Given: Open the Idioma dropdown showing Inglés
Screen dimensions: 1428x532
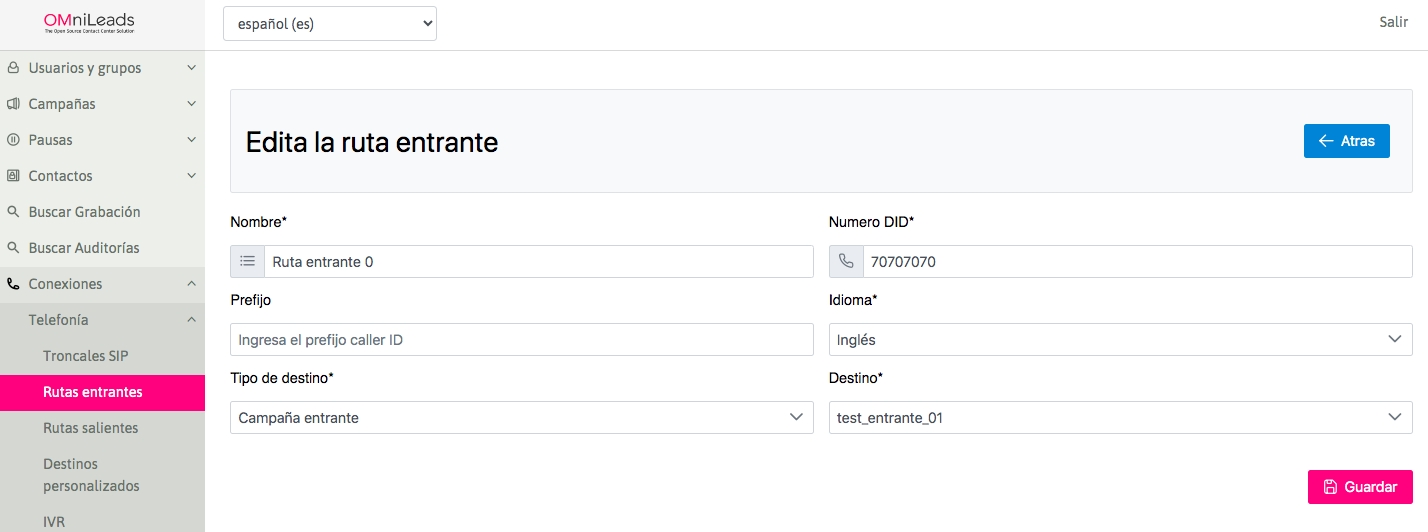Looking at the screenshot, I should tap(1120, 340).
